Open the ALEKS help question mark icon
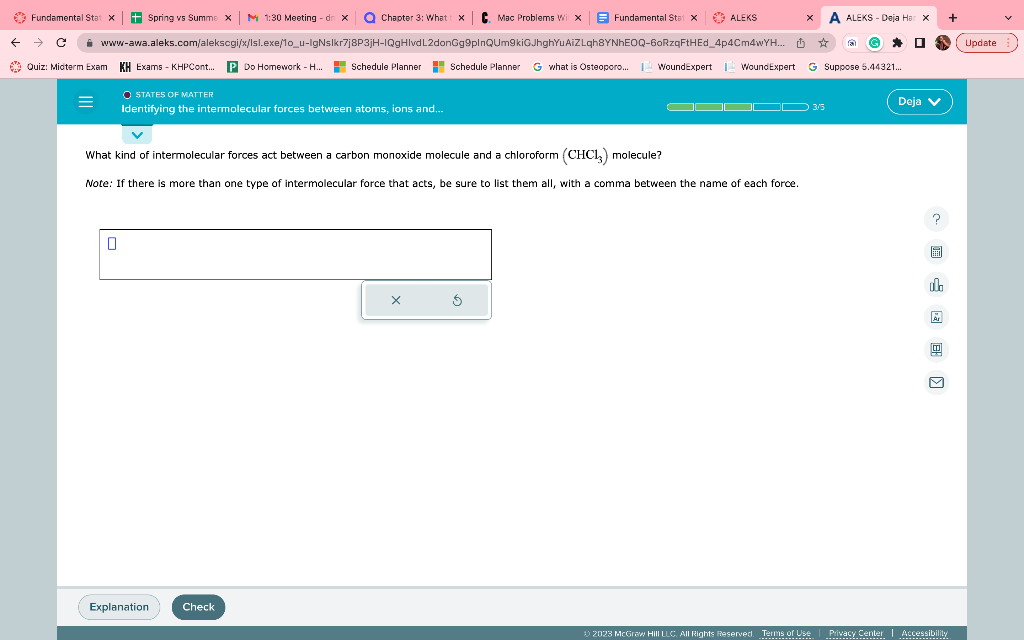Image resolution: width=1024 pixels, height=640 pixels. point(935,219)
